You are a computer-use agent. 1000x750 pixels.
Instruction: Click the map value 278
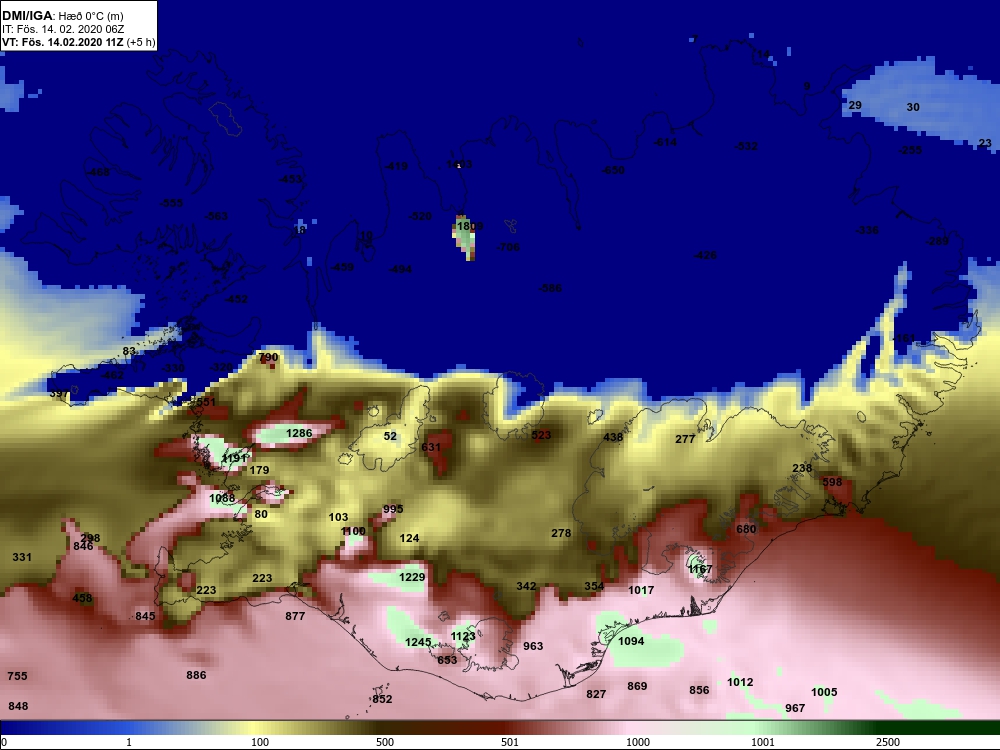coord(561,533)
